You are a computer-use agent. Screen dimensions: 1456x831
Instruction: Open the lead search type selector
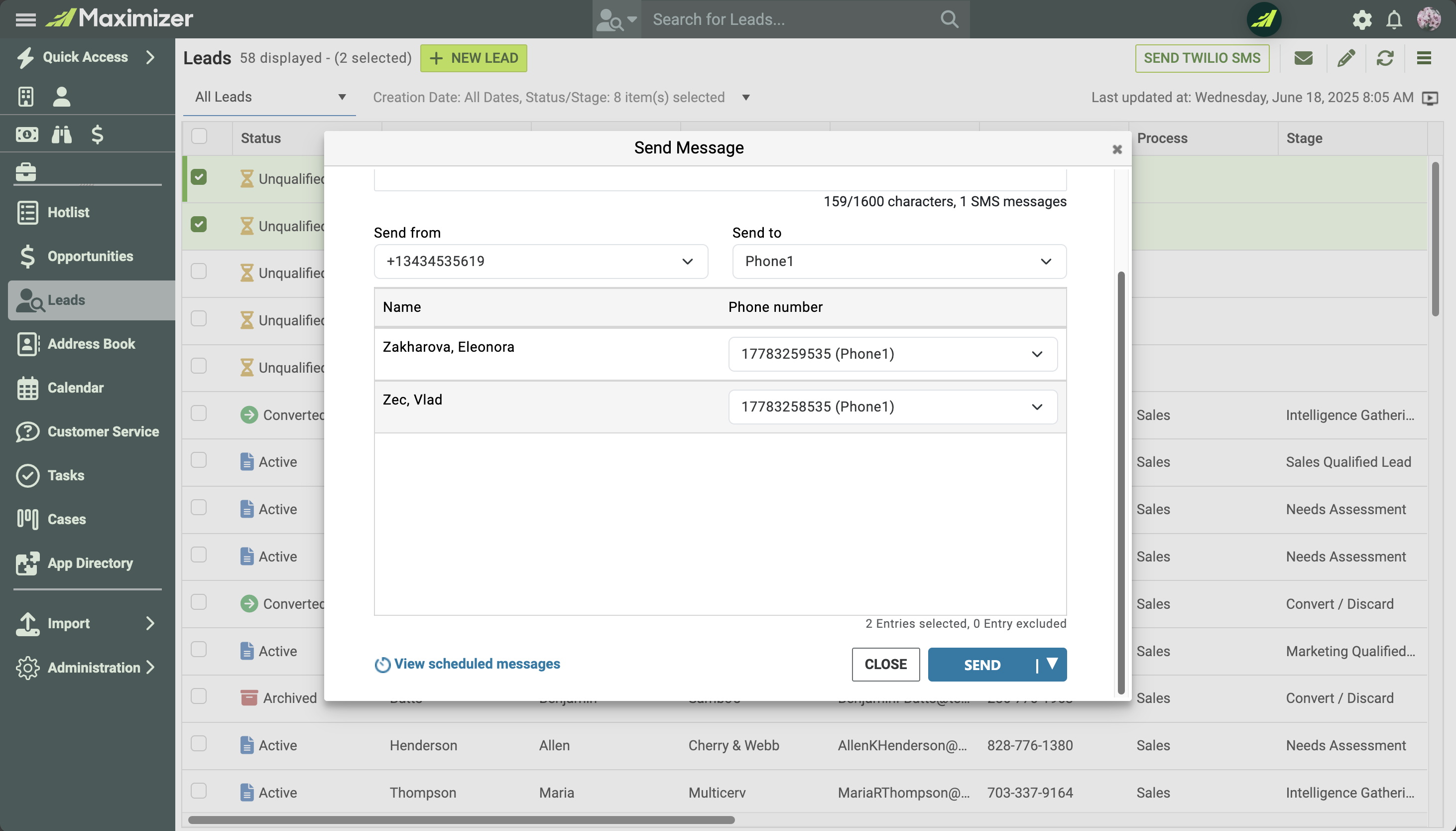(616, 19)
